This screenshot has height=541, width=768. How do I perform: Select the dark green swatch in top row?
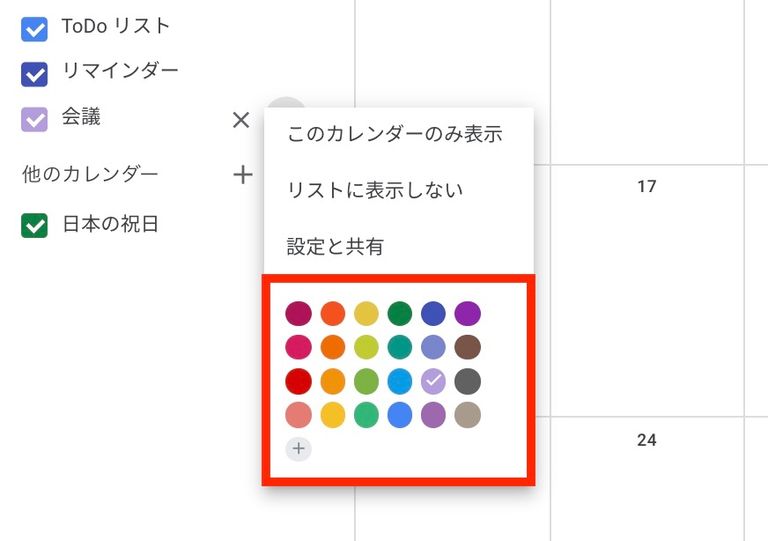(x=400, y=313)
